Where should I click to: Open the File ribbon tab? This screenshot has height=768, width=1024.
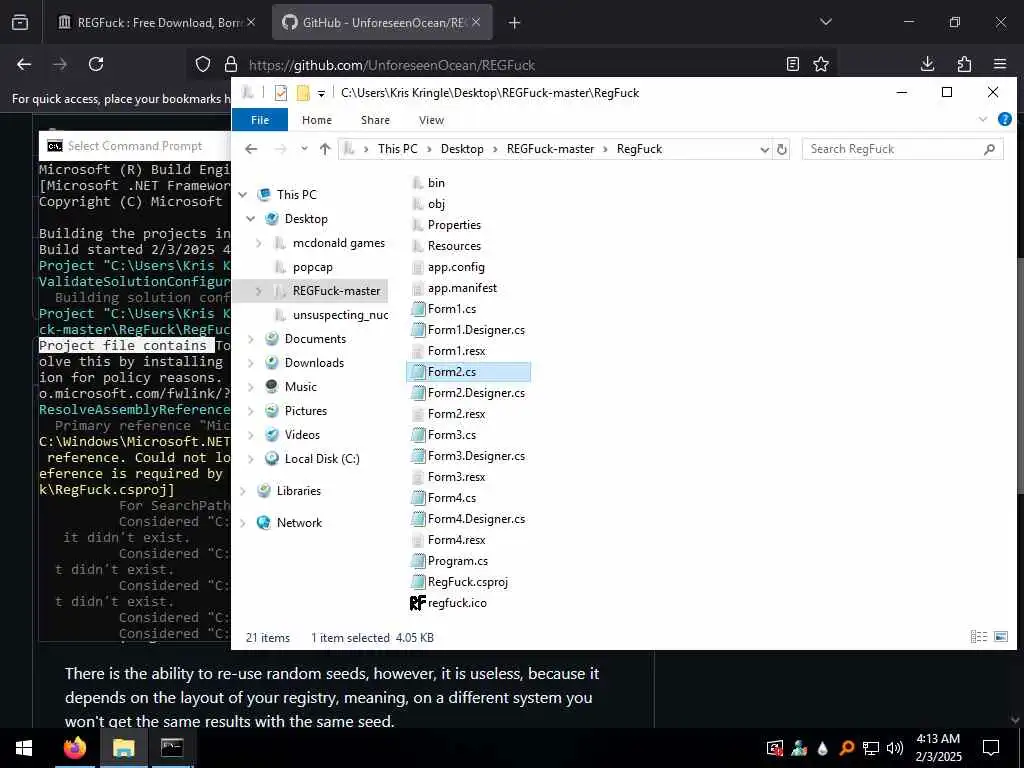[x=260, y=120]
